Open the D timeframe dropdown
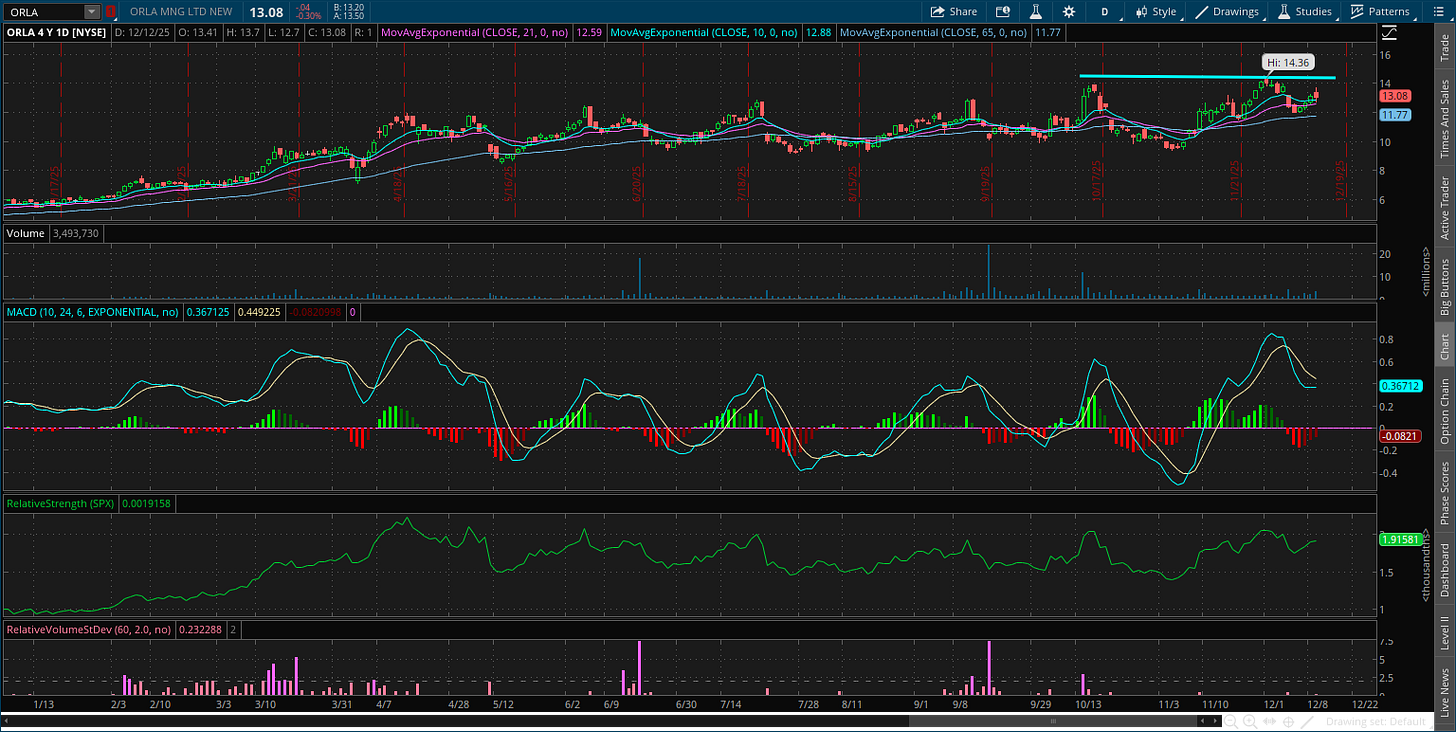This screenshot has width=1456, height=732. (1105, 12)
